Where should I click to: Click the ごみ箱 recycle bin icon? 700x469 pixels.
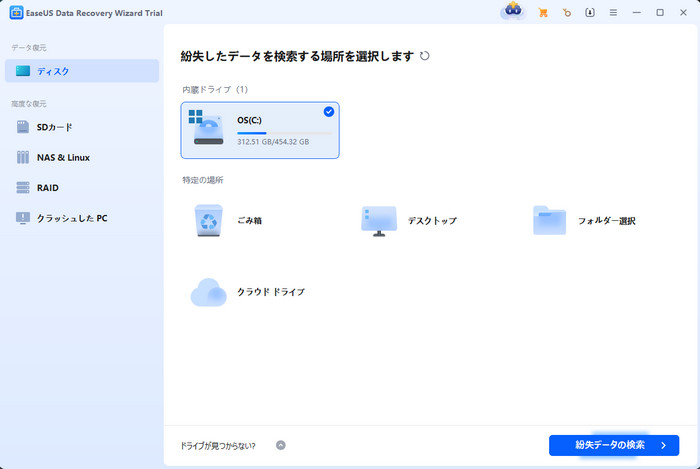pyautogui.click(x=208, y=220)
